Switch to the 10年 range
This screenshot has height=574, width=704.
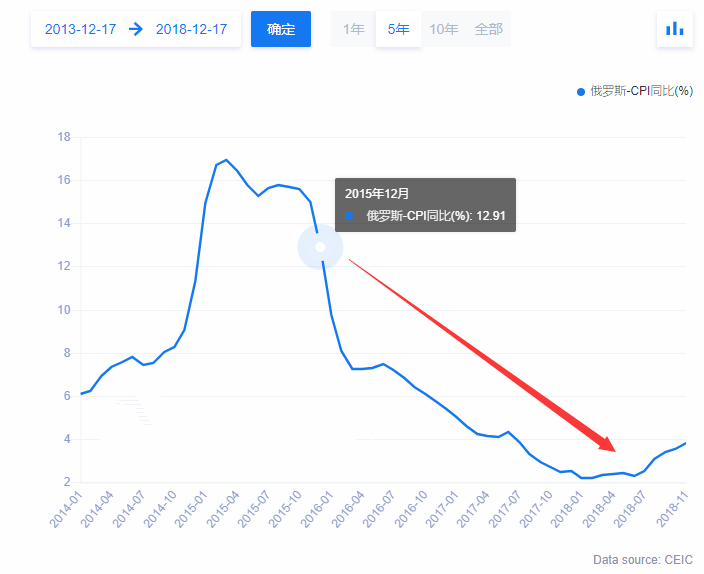point(443,29)
